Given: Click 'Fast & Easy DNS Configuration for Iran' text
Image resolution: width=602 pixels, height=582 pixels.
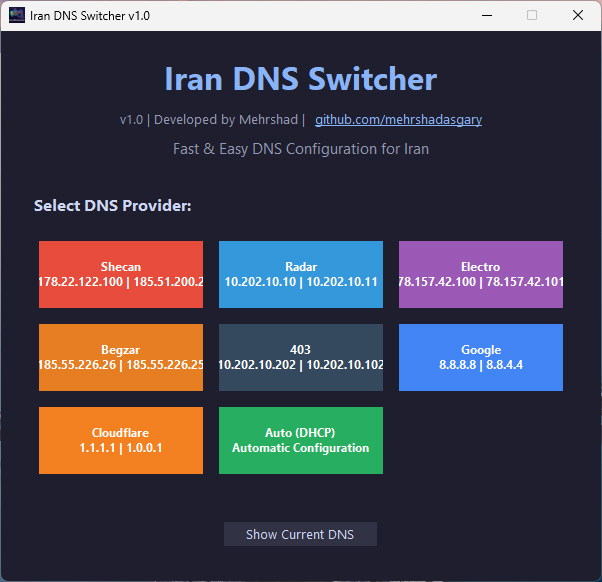Looking at the screenshot, I should (301, 149).
